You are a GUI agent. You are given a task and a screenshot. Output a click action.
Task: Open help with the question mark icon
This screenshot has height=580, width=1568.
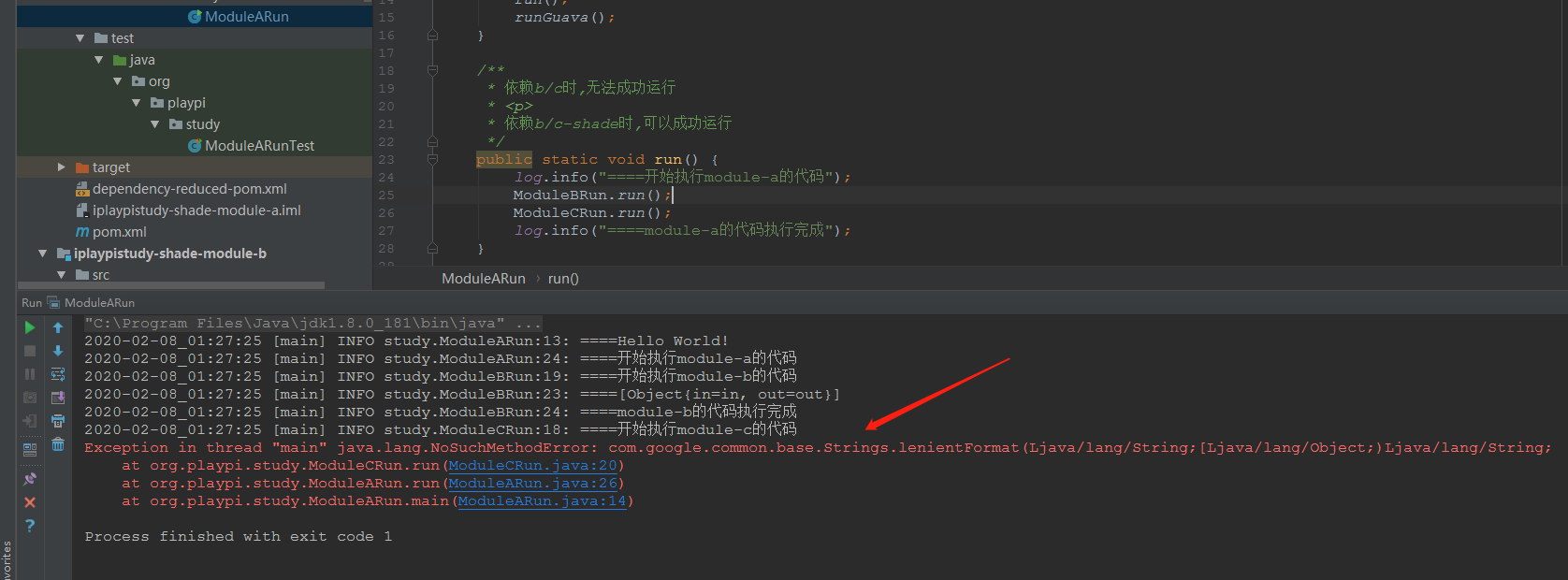coord(30,526)
